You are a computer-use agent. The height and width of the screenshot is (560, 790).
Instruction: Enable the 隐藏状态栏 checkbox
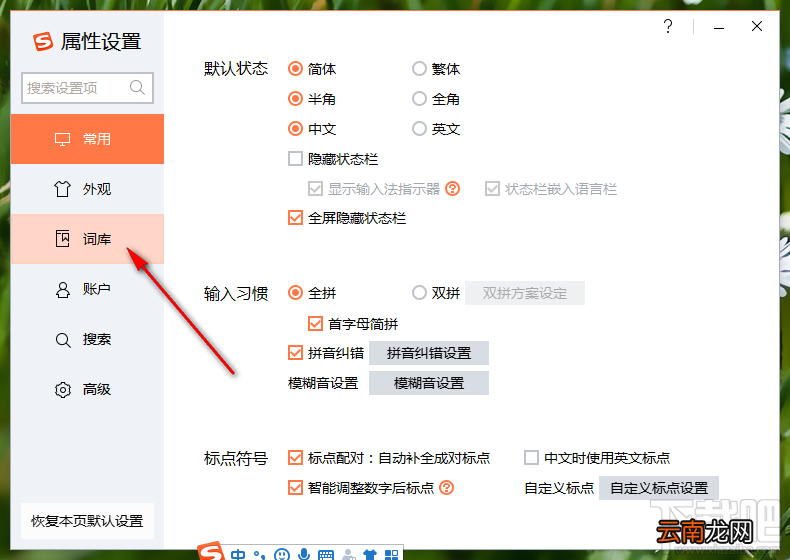295,159
